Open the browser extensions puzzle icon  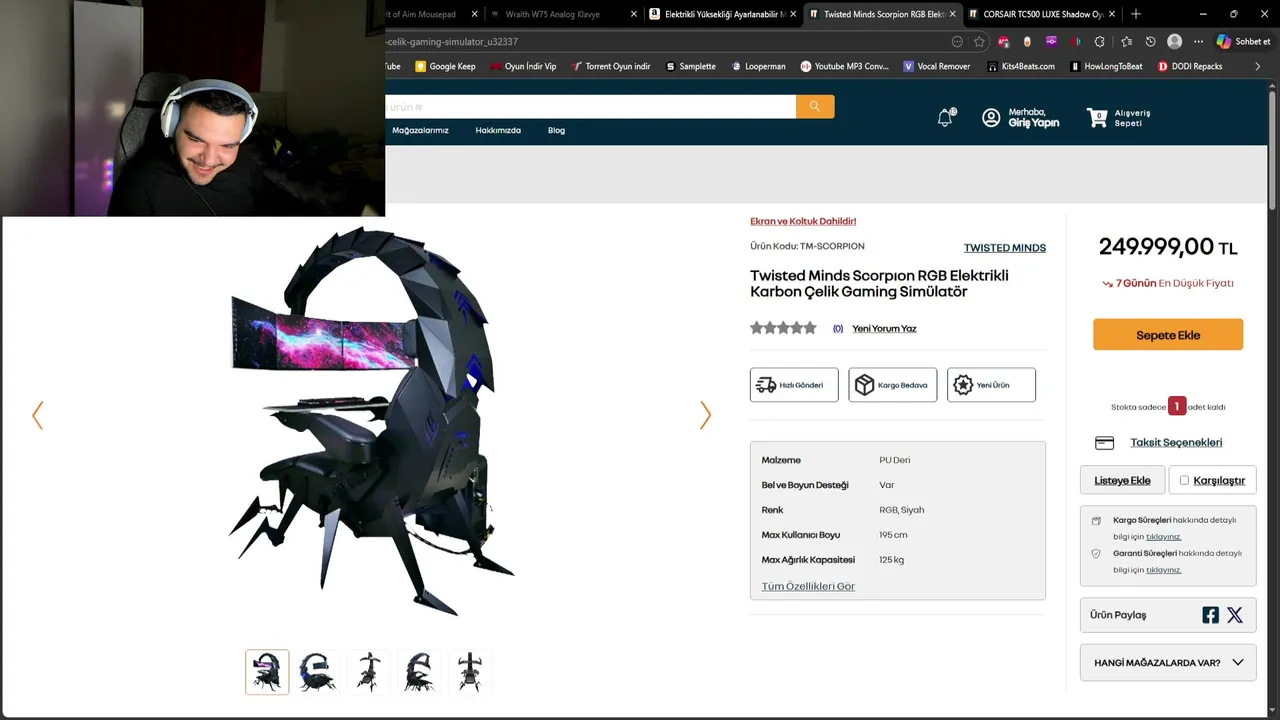tap(1100, 42)
